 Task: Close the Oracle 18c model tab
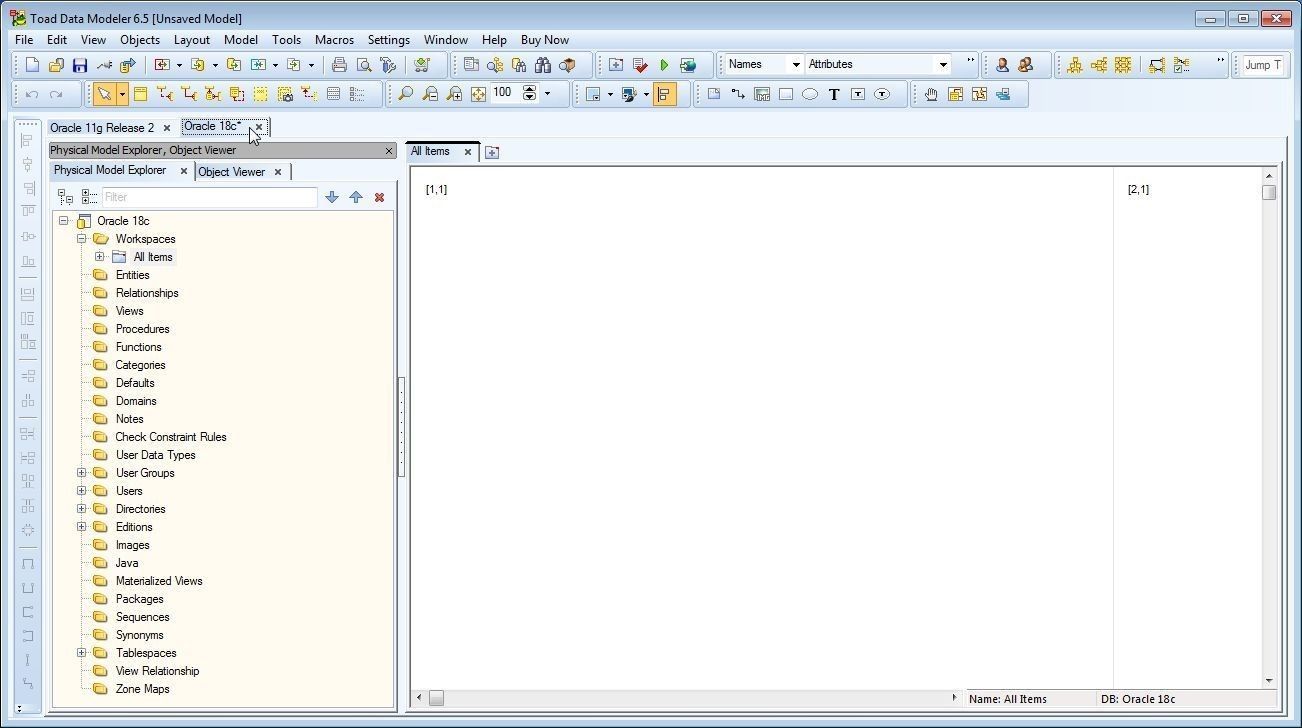(x=259, y=127)
